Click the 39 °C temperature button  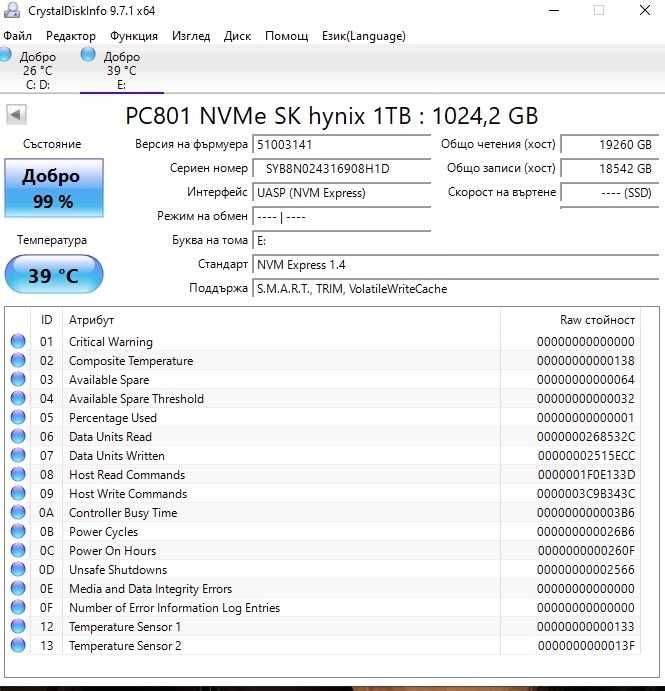pos(54,275)
